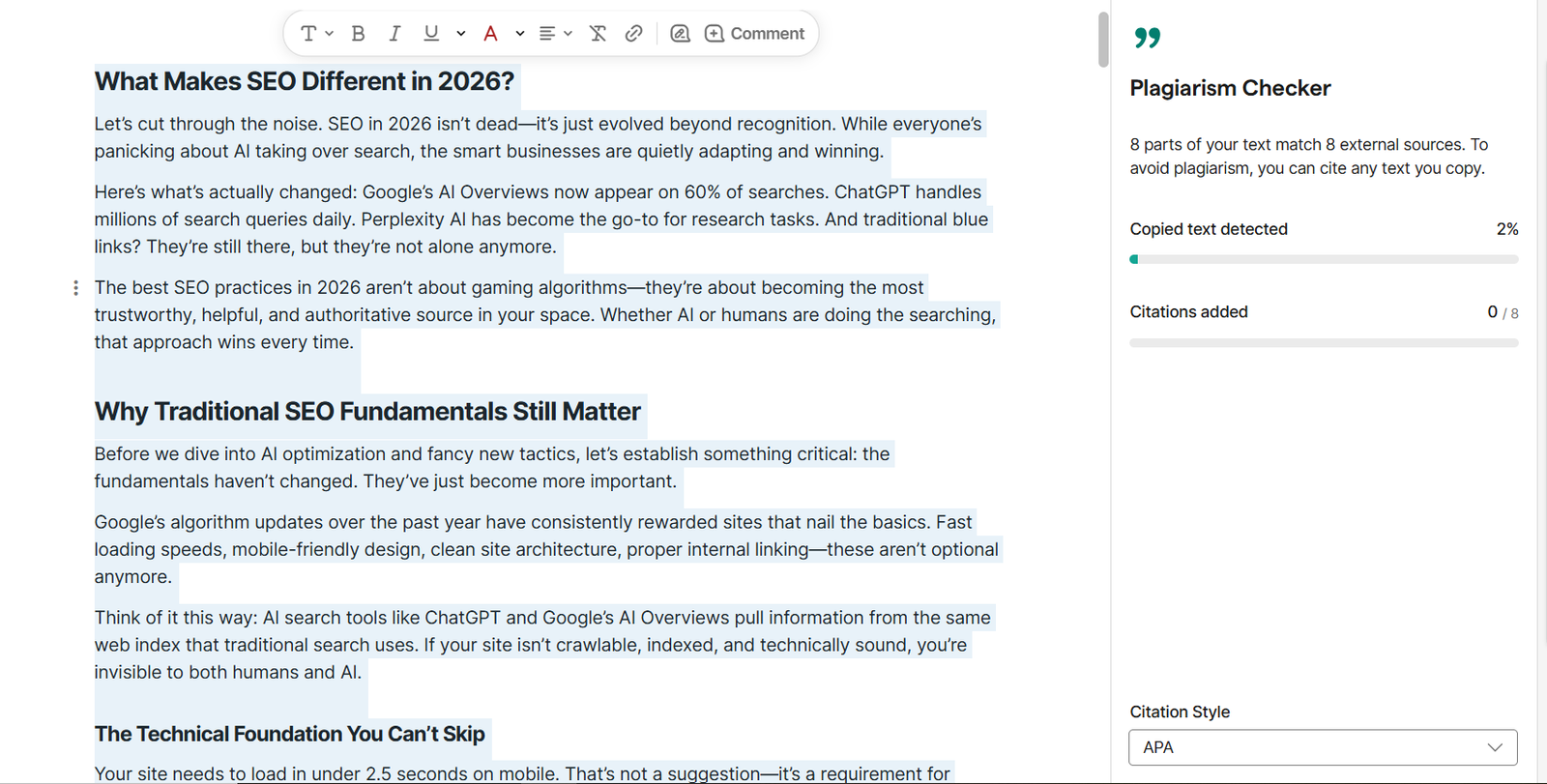Open the text style T dropdown

[316, 34]
